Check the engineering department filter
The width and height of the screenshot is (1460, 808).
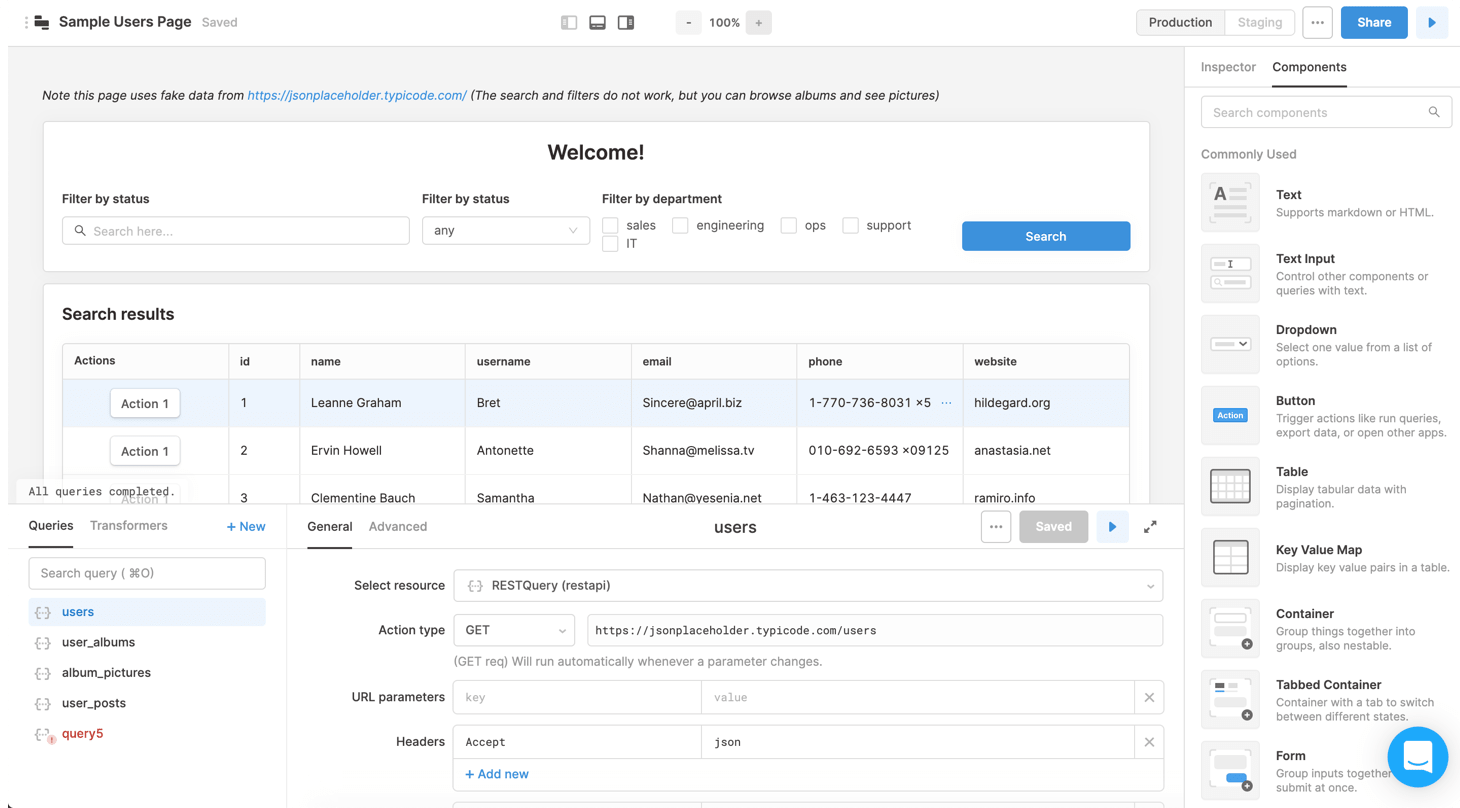point(680,225)
